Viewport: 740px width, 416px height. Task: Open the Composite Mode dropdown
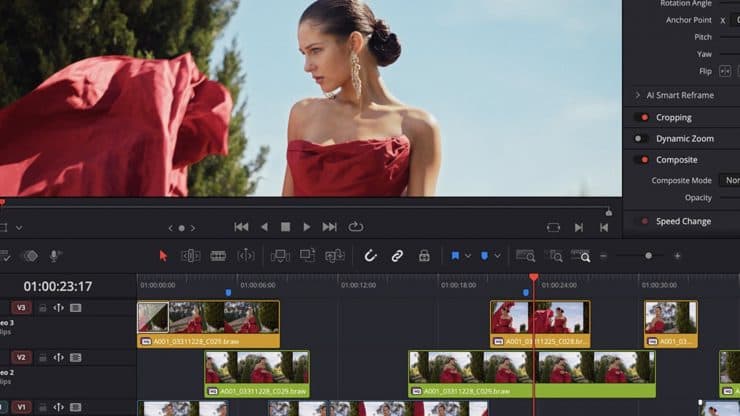click(730, 180)
